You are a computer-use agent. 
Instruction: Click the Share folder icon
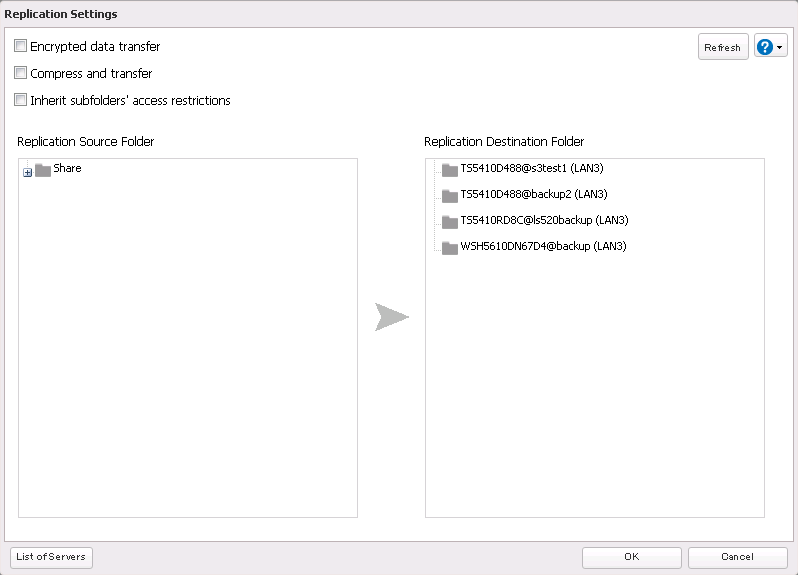click(43, 170)
